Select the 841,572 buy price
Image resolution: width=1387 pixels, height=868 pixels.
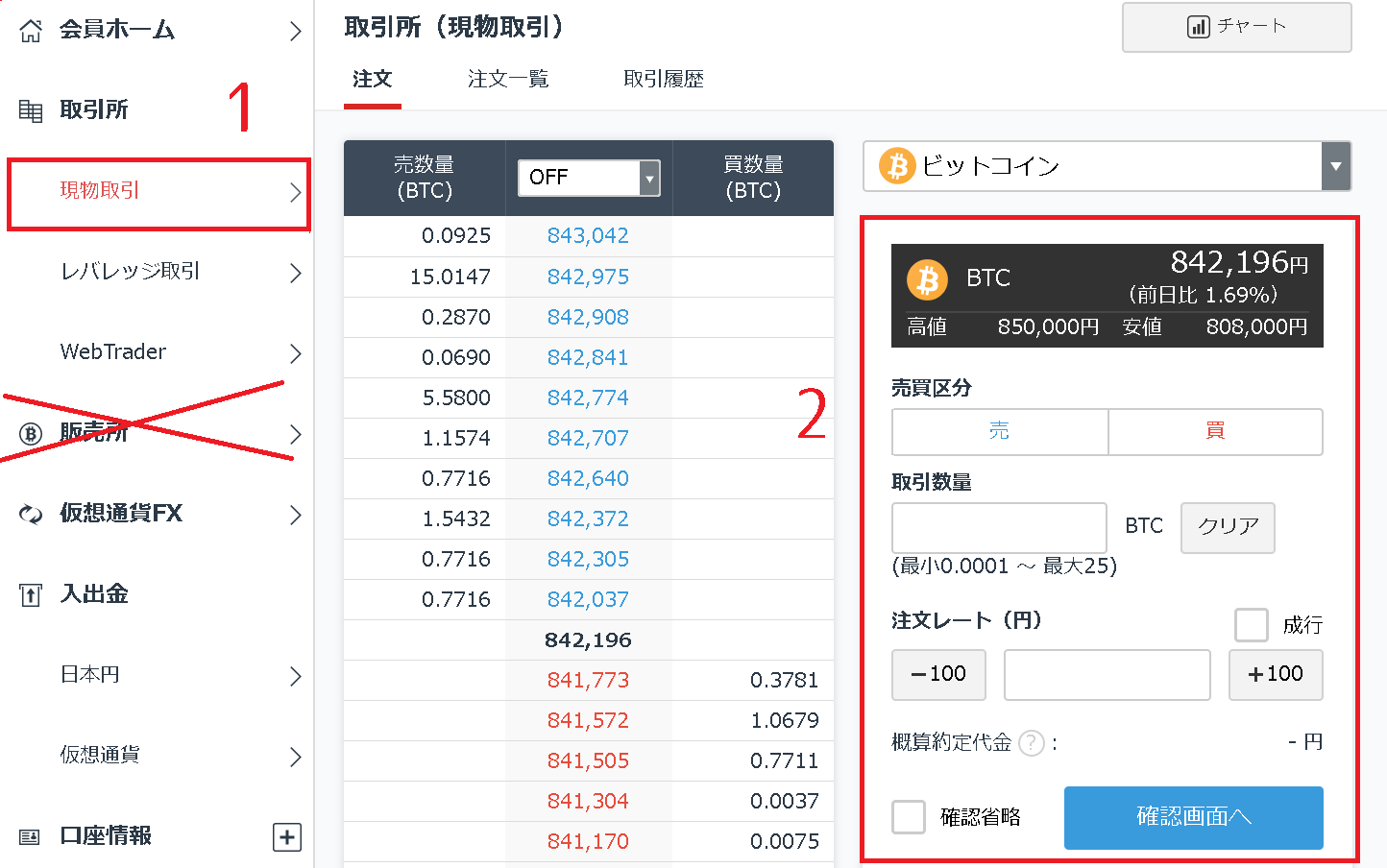(588, 721)
